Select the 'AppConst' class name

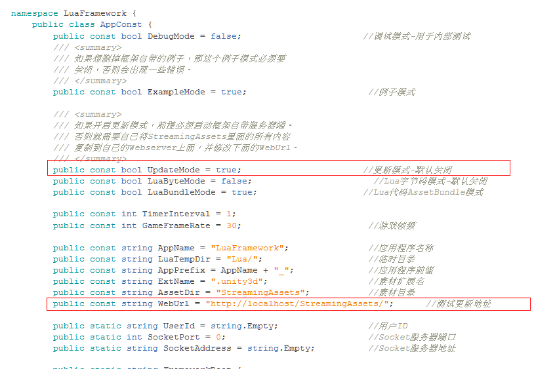121,24
